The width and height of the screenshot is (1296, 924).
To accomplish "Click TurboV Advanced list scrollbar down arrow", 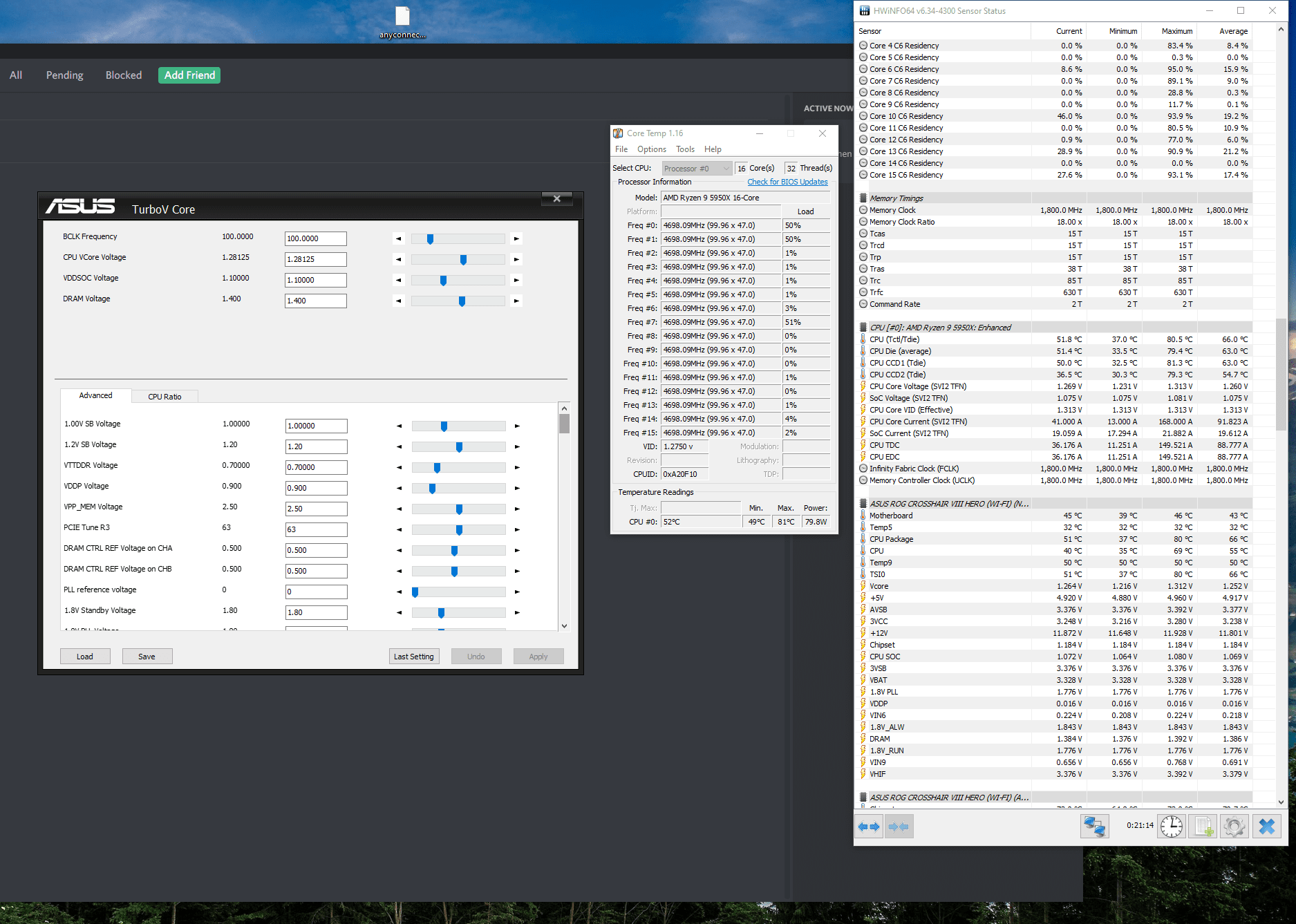I will (564, 625).
